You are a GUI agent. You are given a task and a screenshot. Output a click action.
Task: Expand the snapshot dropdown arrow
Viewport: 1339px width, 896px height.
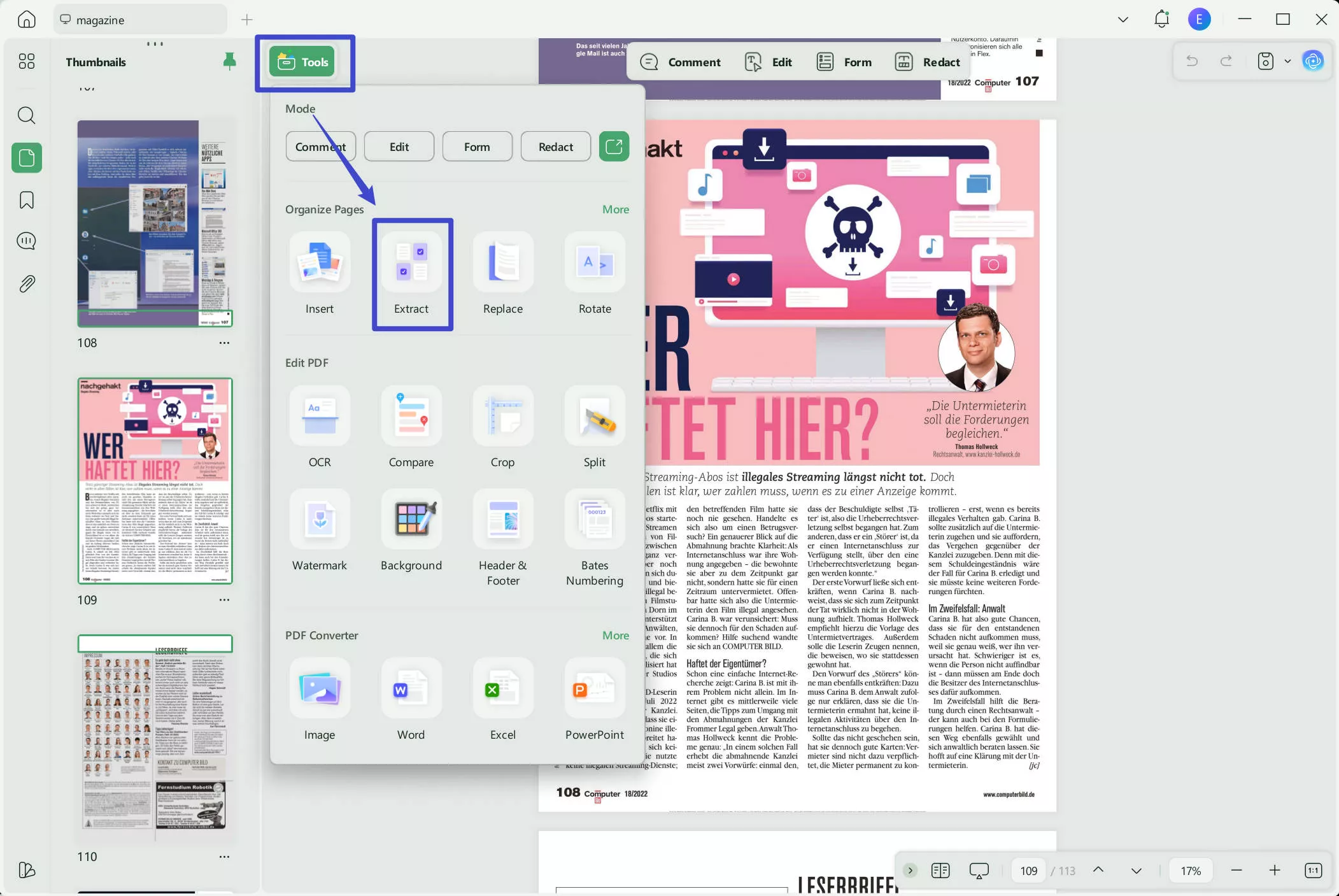pyautogui.click(x=1288, y=61)
